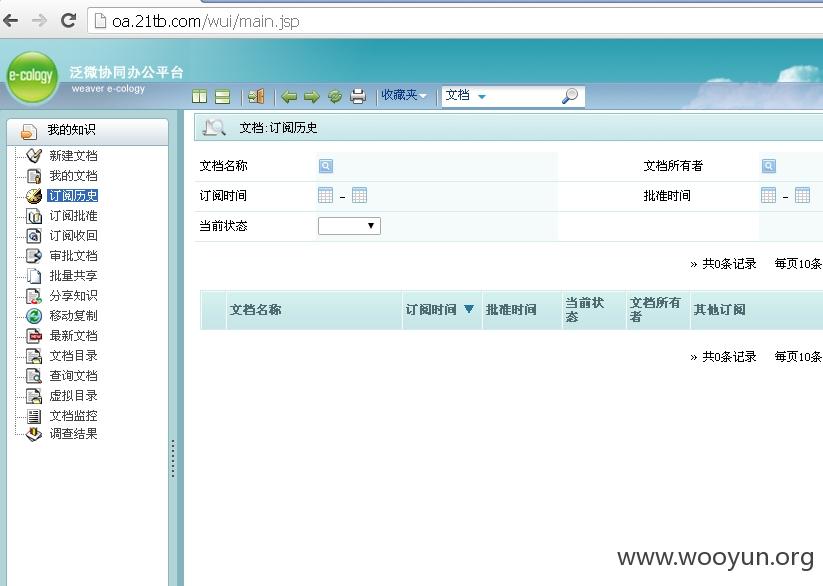Click the 订阅历史 palette icon

click(34, 196)
